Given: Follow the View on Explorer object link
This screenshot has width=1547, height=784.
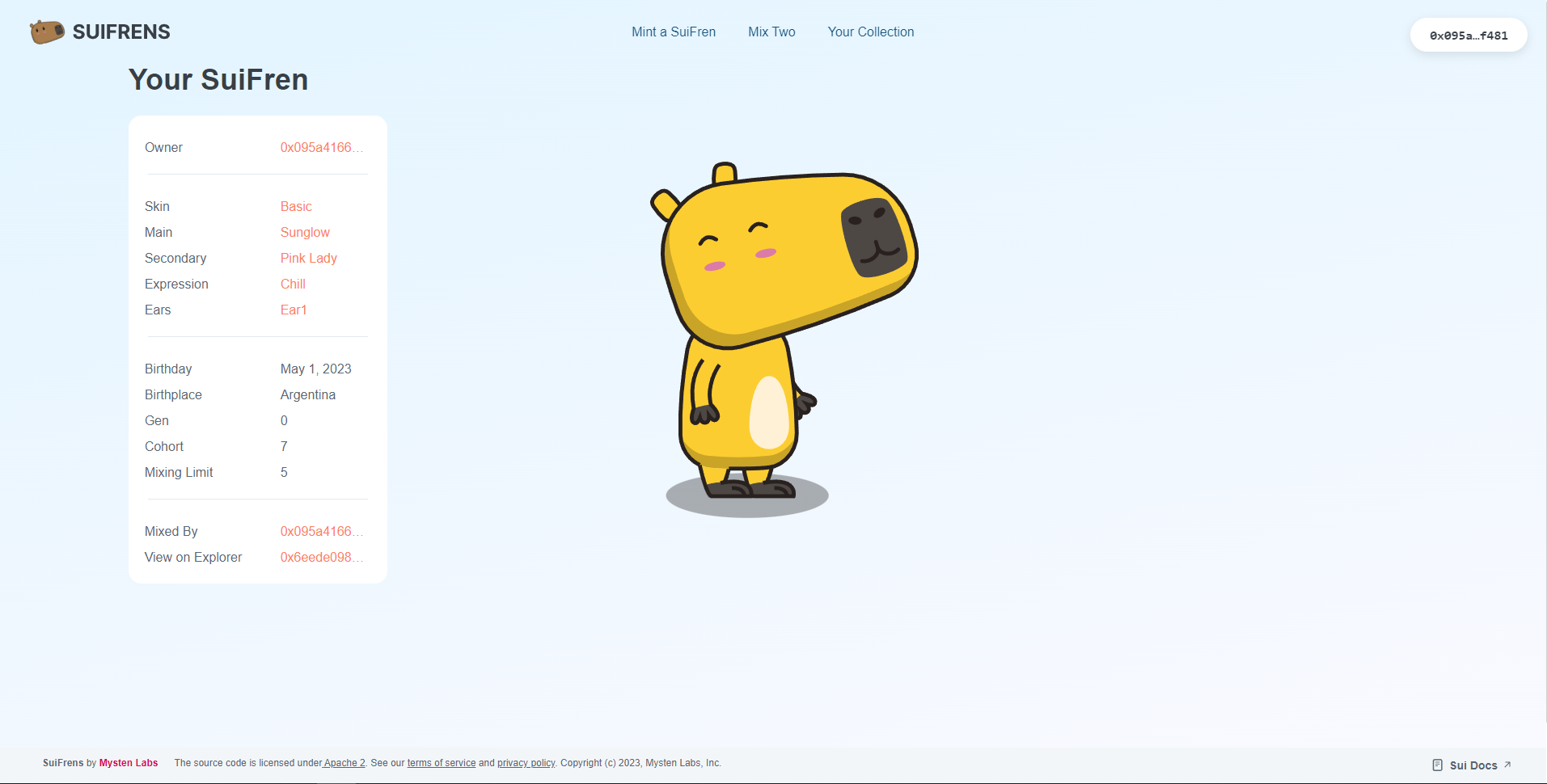Looking at the screenshot, I should pyautogui.click(x=320, y=558).
